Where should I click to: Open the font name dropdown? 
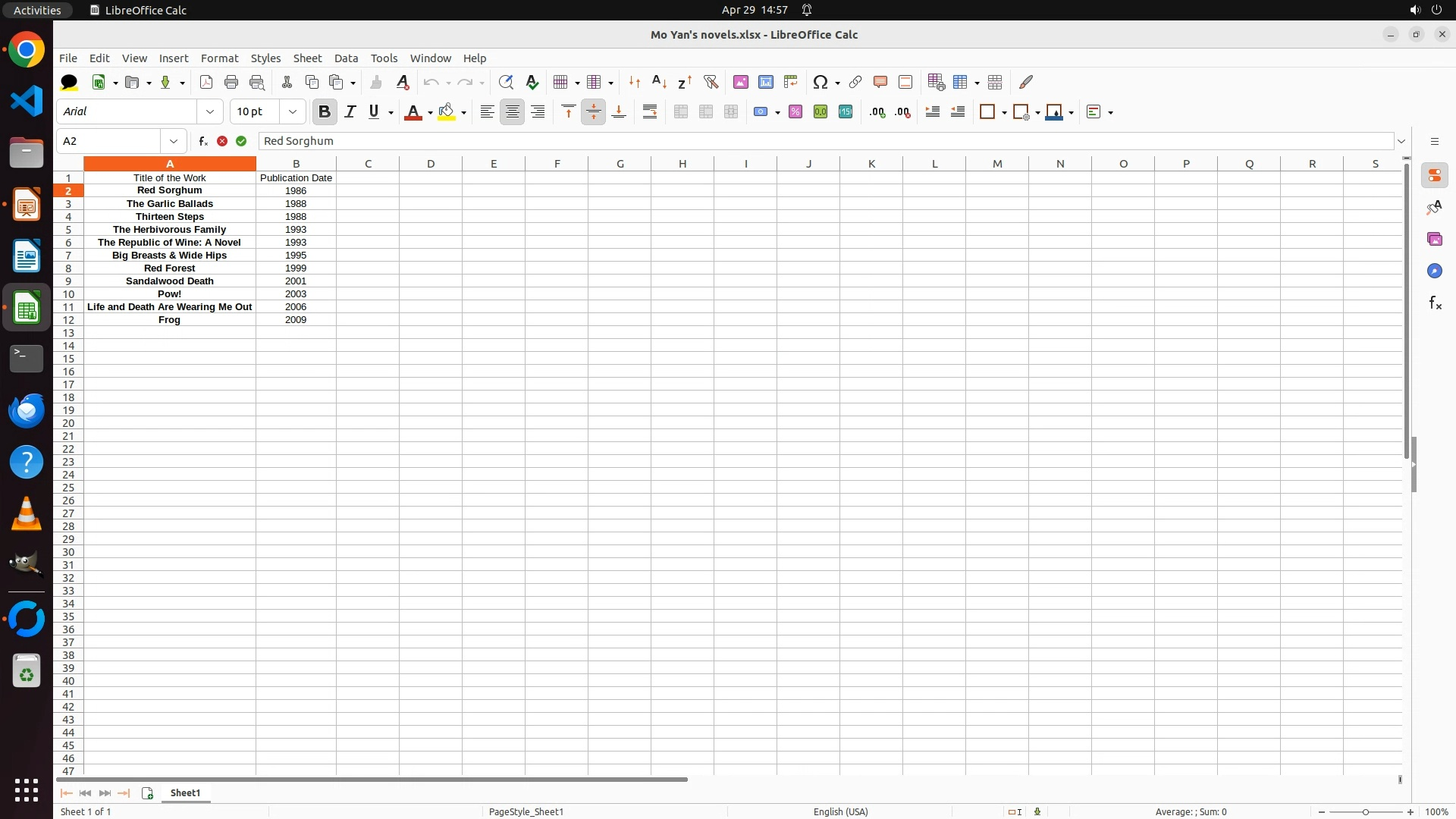[x=210, y=111]
